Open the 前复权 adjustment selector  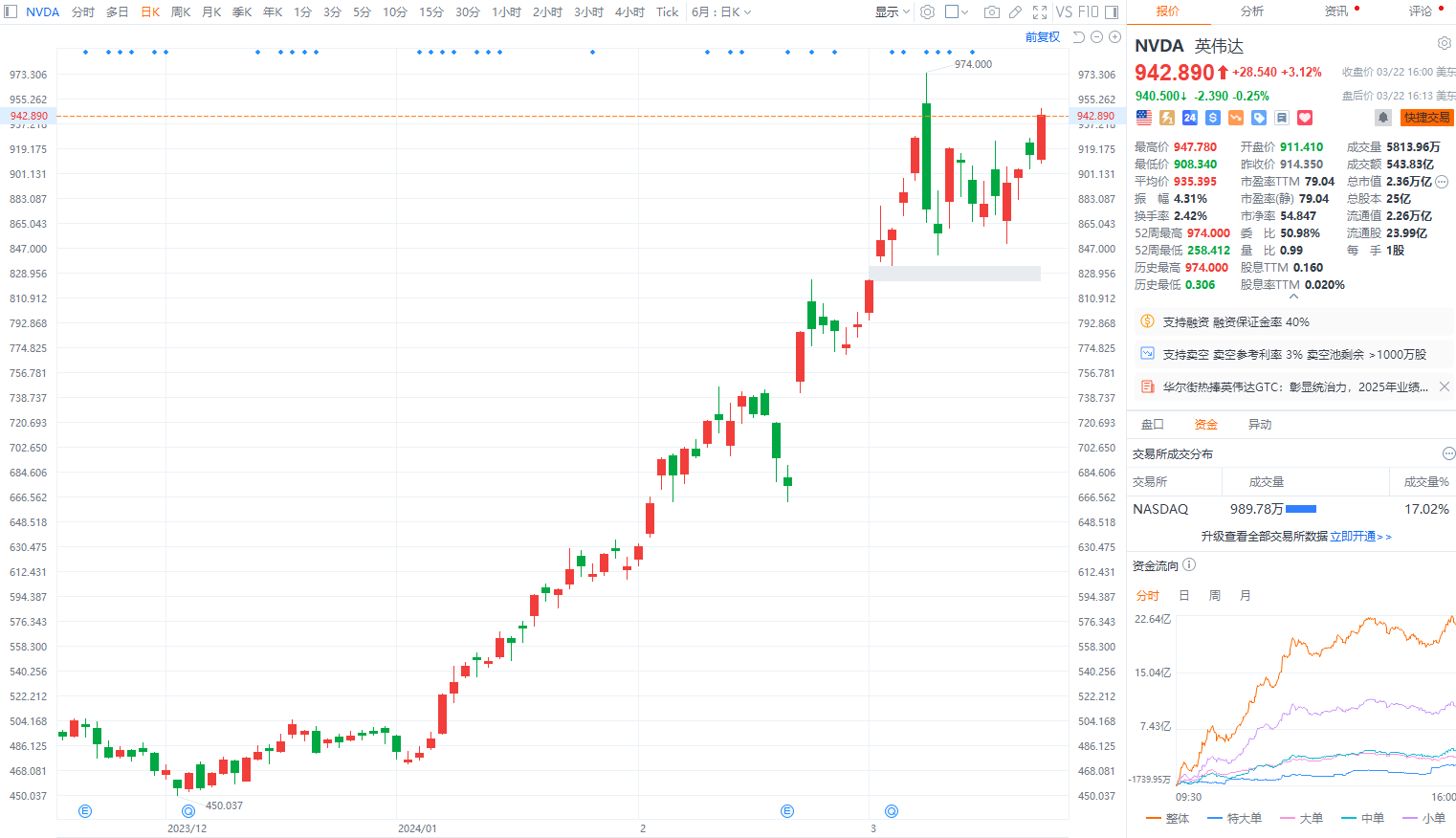pos(1043,37)
